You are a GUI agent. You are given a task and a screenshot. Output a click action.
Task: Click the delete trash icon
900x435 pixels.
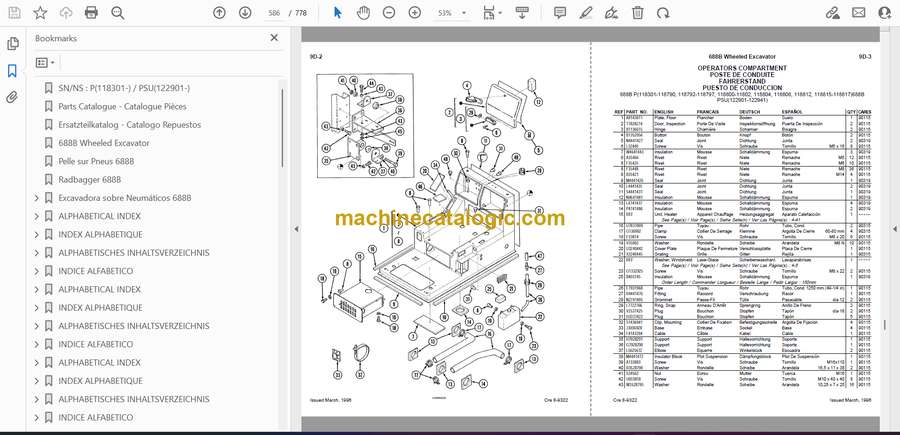638,13
